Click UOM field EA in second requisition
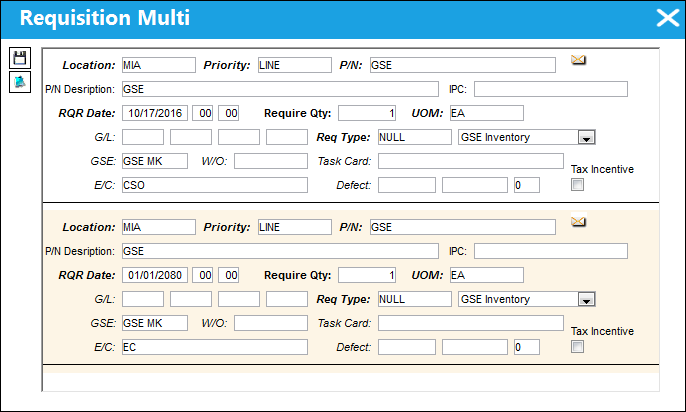686x412 pixels. click(487, 276)
